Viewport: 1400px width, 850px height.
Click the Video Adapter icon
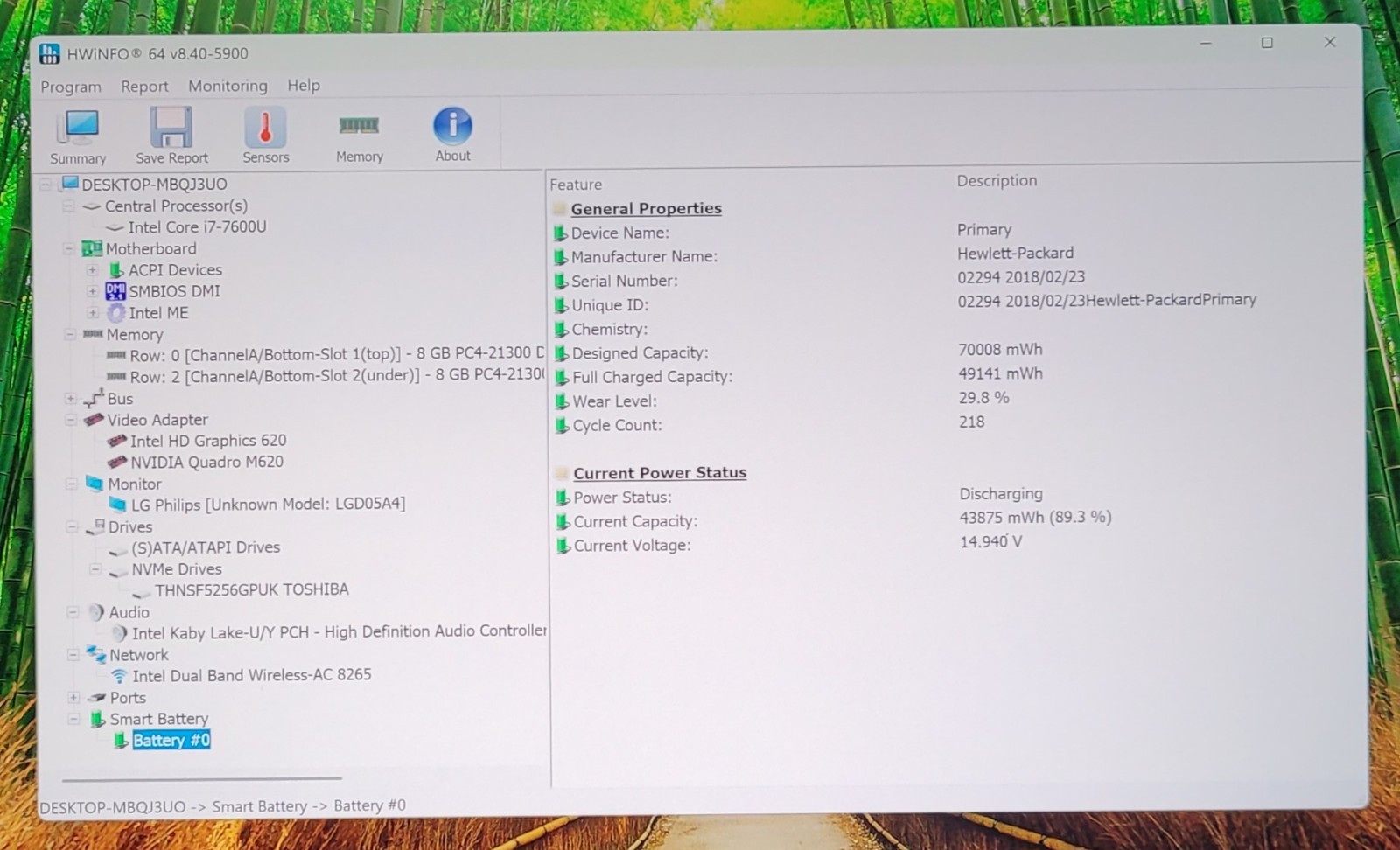pos(94,420)
